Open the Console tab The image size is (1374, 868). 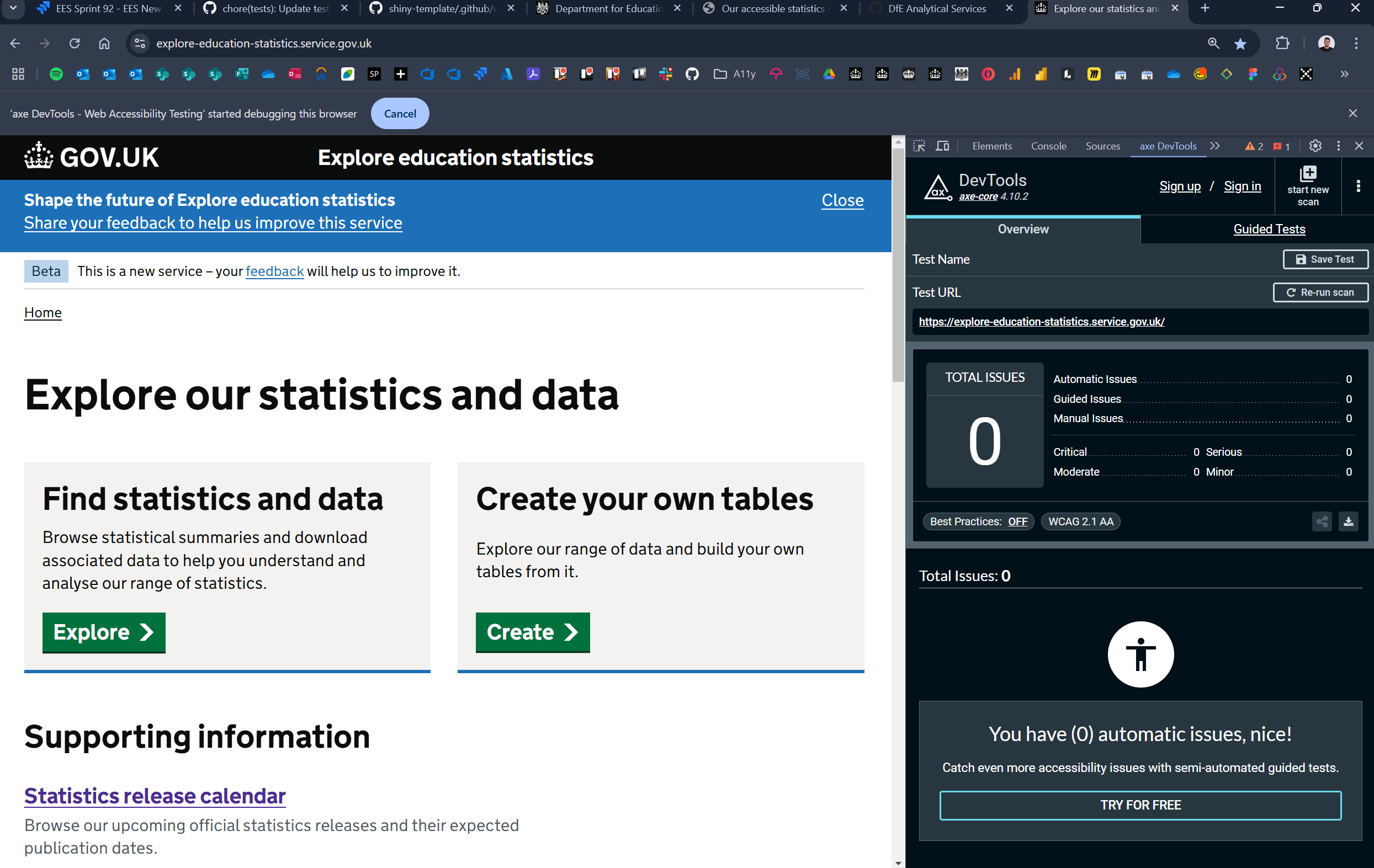pyautogui.click(x=1048, y=146)
